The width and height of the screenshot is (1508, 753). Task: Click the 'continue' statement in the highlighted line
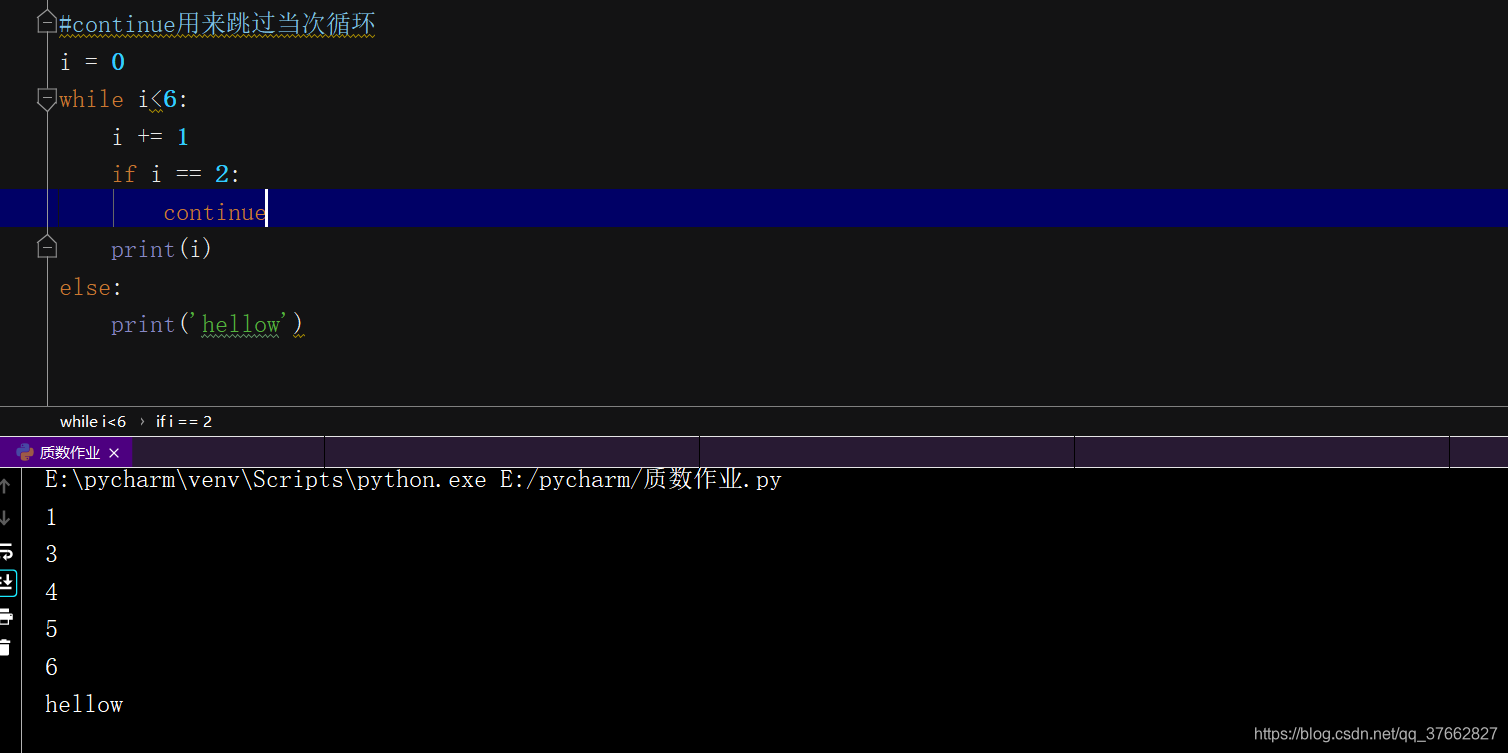coord(214,212)
